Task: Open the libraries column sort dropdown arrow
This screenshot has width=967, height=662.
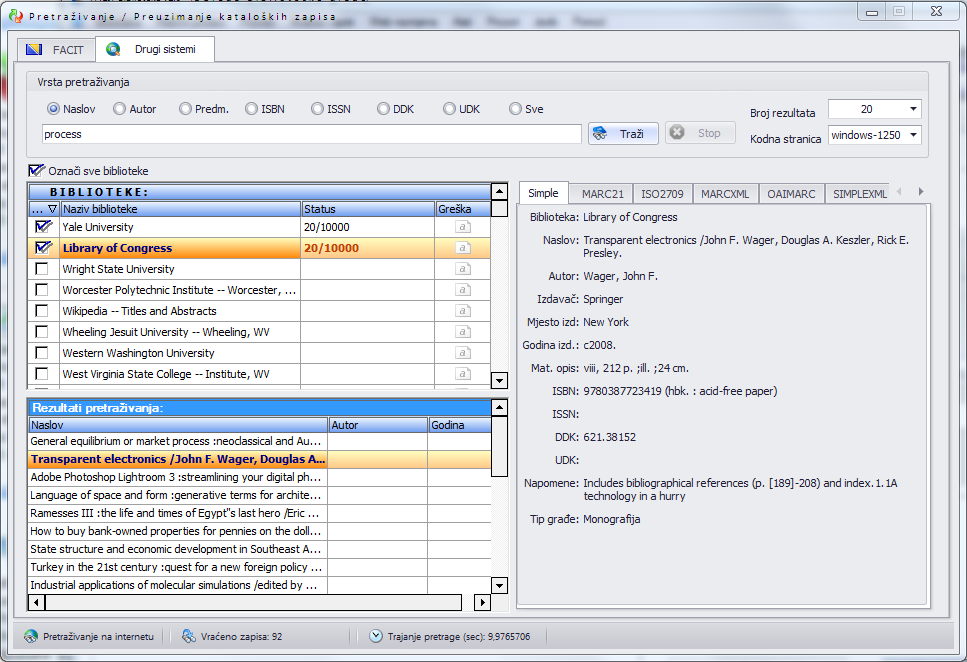Action: tap(51, 209)
